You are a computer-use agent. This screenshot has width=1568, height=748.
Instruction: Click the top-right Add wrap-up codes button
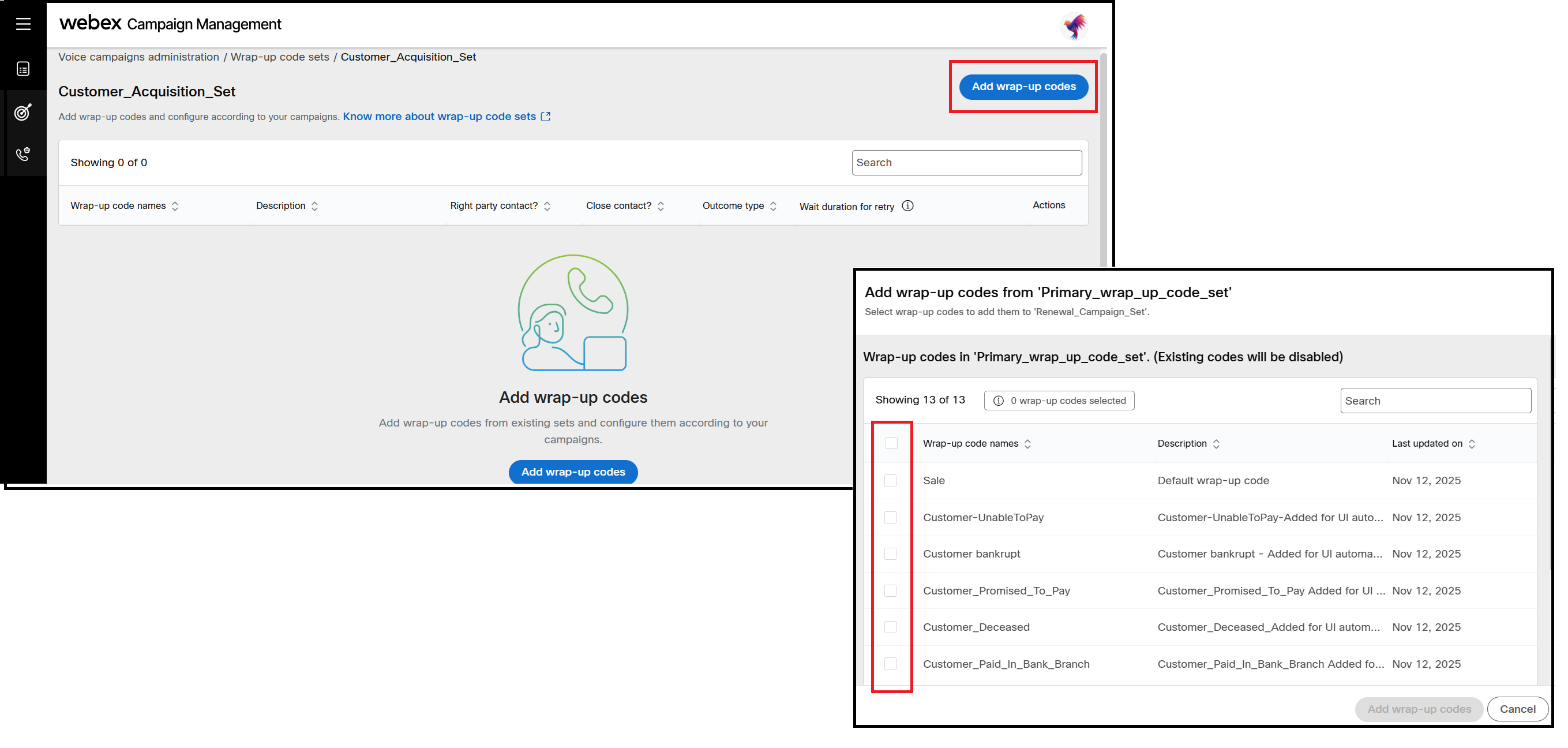tap(1023, 87)
